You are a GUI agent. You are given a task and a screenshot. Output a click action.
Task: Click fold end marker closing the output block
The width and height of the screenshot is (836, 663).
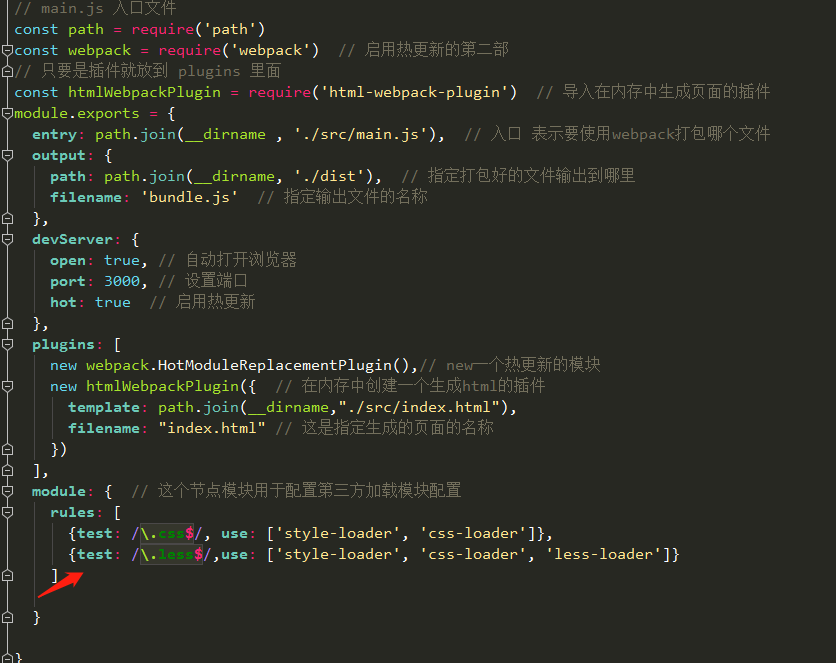(7, 219)
